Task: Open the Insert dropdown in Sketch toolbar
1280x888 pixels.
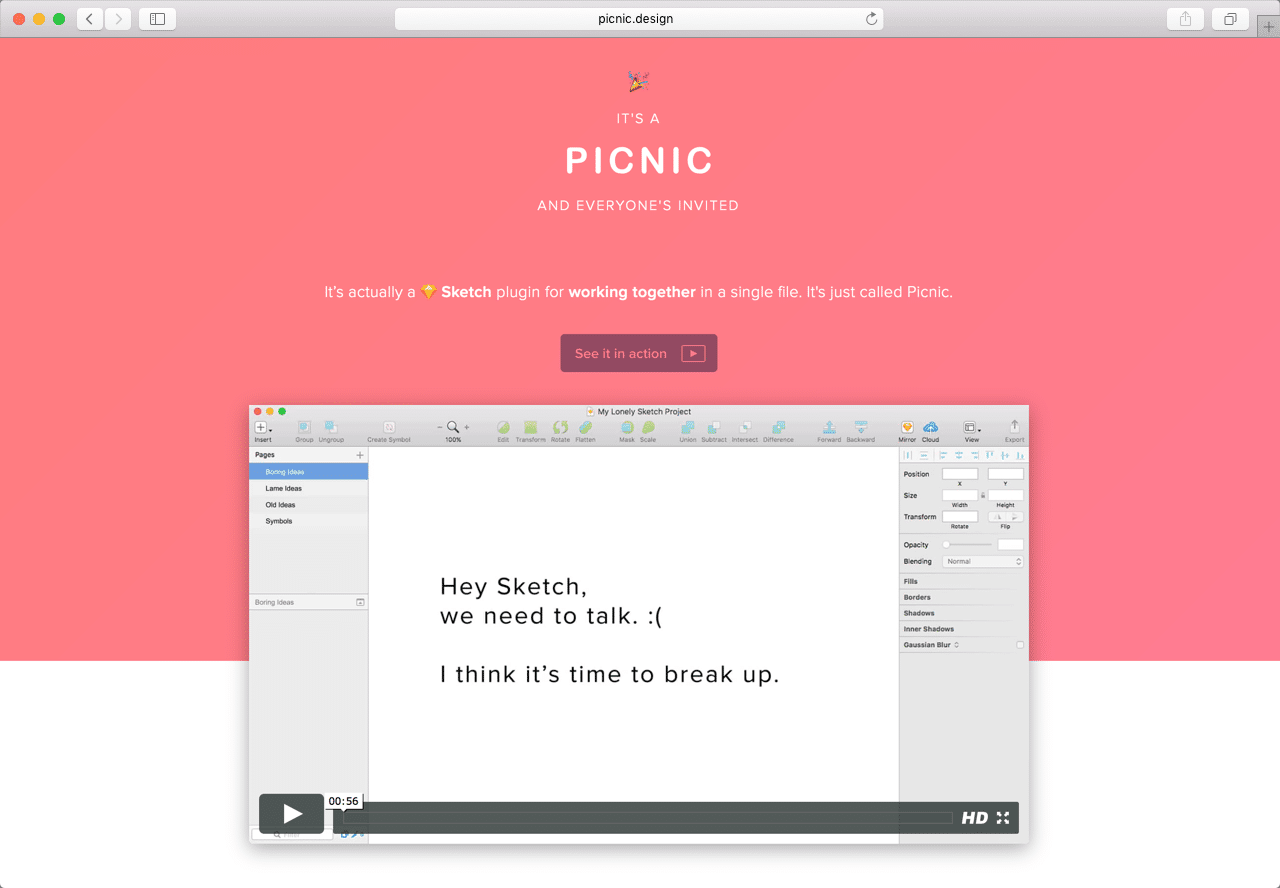Action: pos(263,429)
